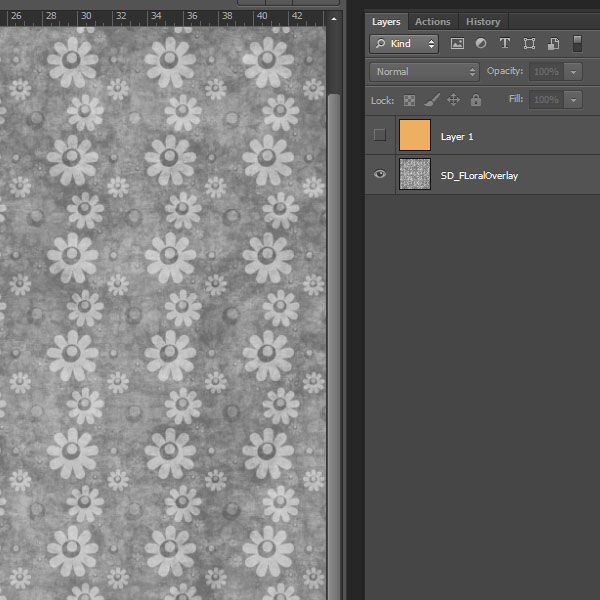
Task: Click the Opacity label
Action: click(x=505, y=71)
